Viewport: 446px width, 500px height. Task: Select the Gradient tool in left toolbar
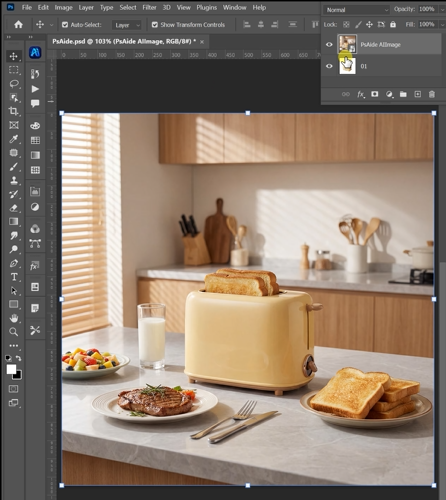tap(14, 222)
